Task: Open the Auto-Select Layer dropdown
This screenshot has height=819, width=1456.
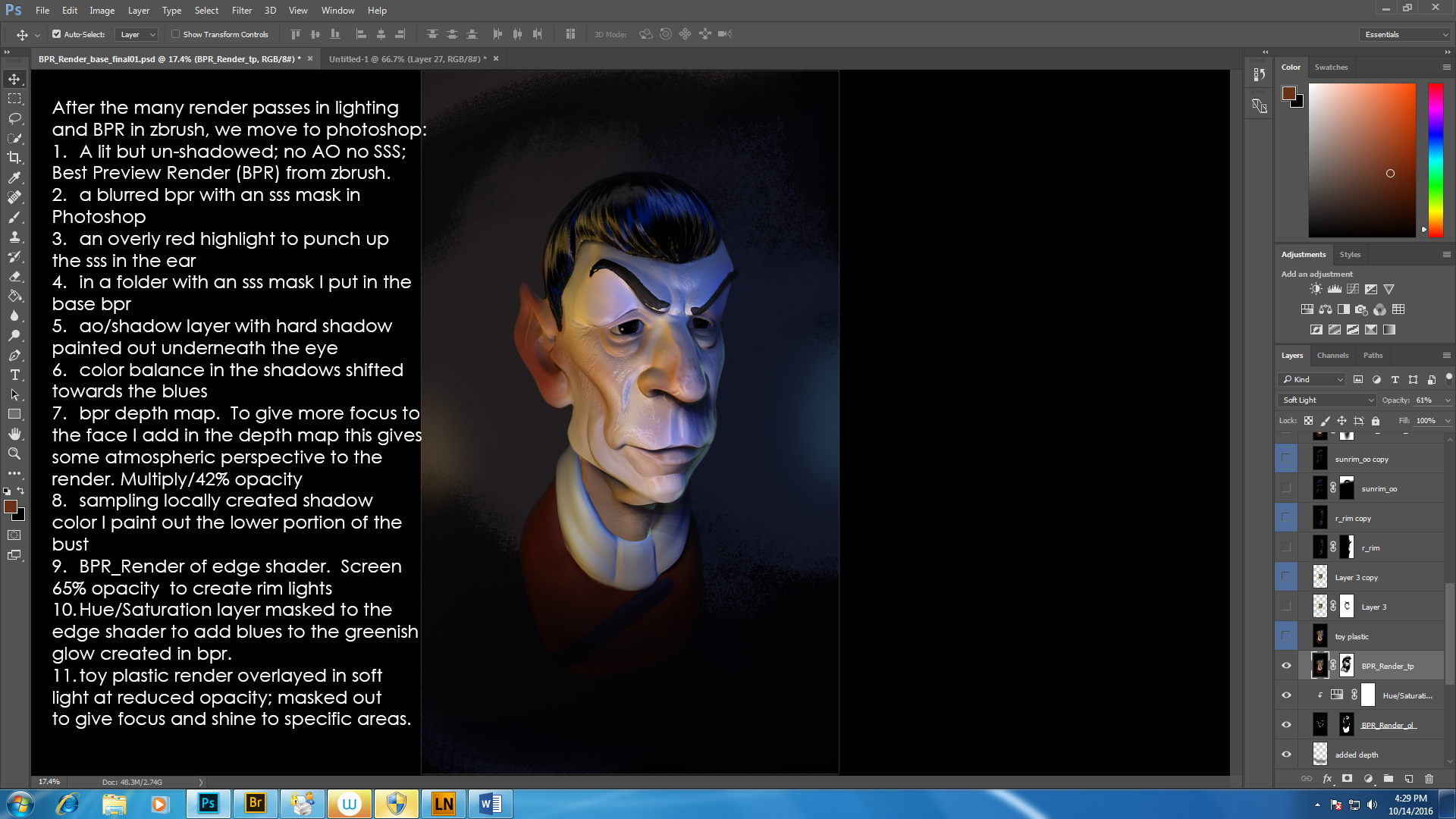Action: [x=137, y=34]
